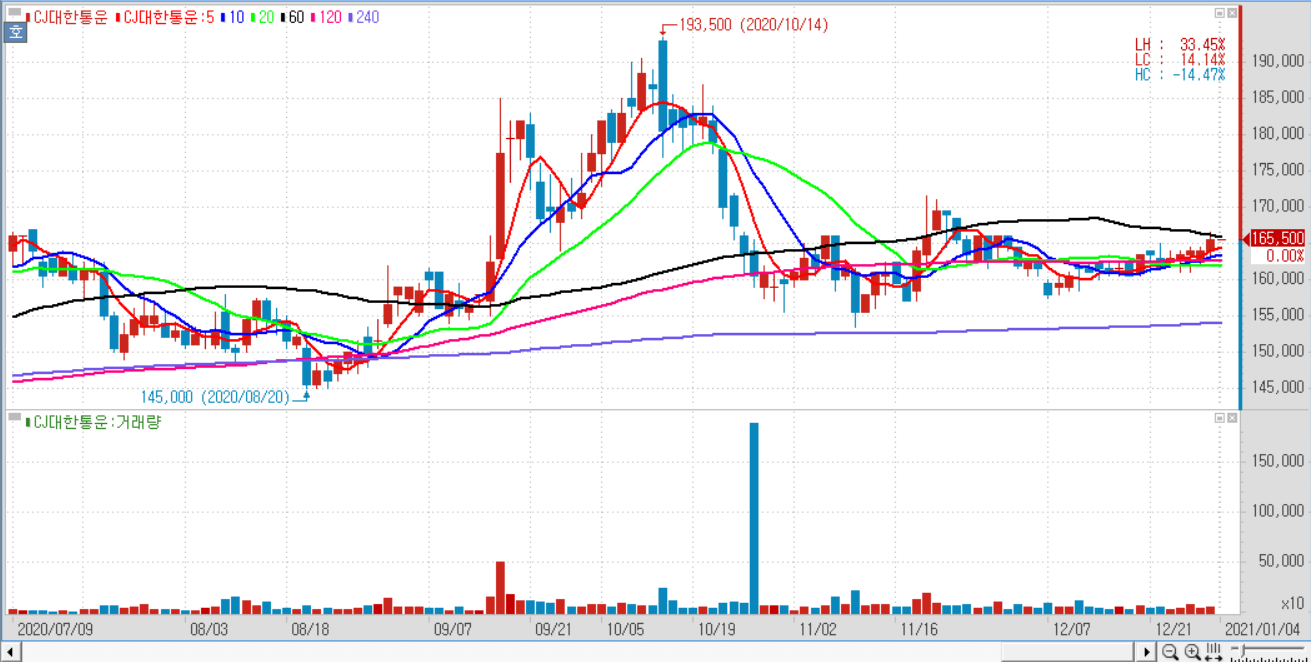Select the black 60-day moving average legend
Viewport: 1311px width, 662px height.
click(292, 17)
